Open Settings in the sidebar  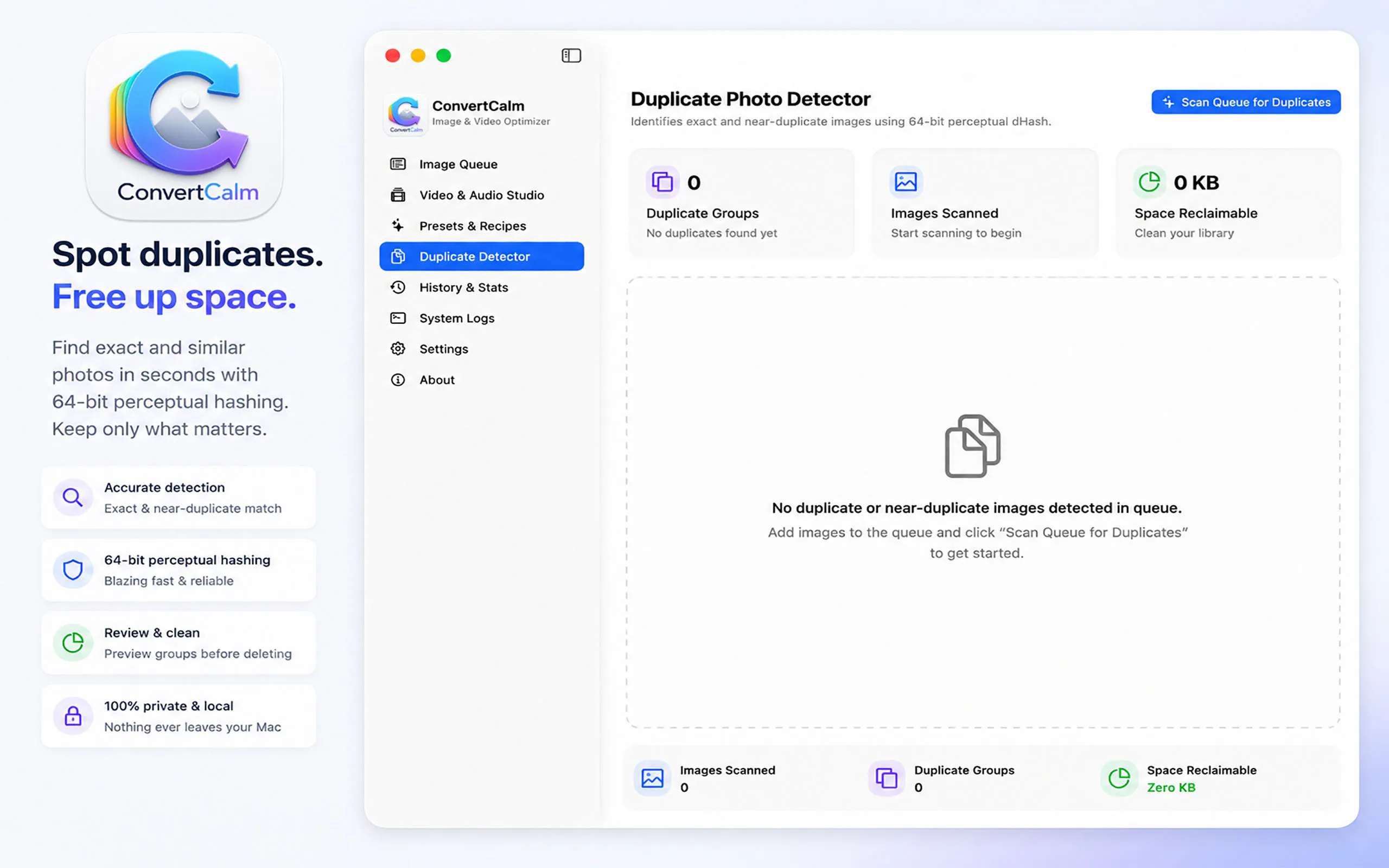tap(482, 348)
